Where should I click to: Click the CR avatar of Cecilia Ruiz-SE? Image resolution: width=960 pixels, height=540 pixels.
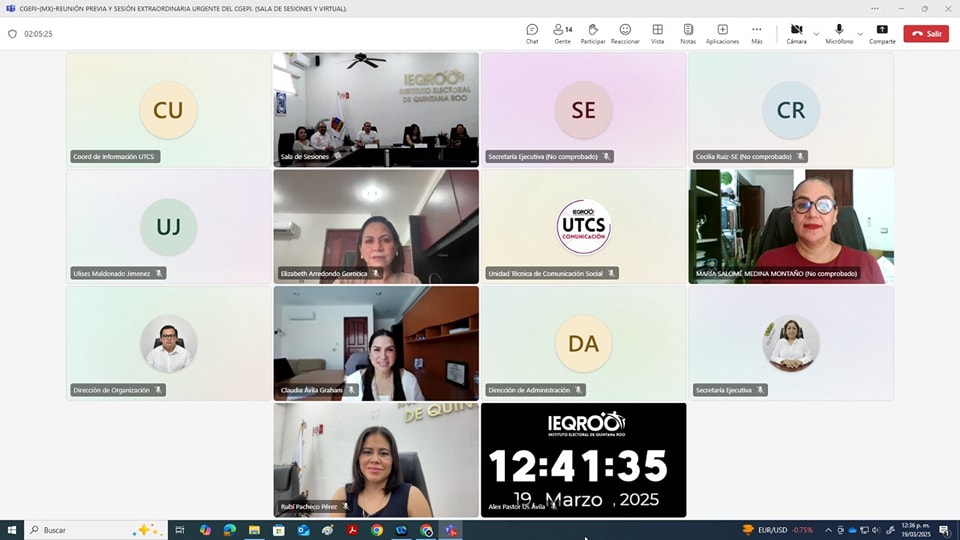(x=791, y=110)
